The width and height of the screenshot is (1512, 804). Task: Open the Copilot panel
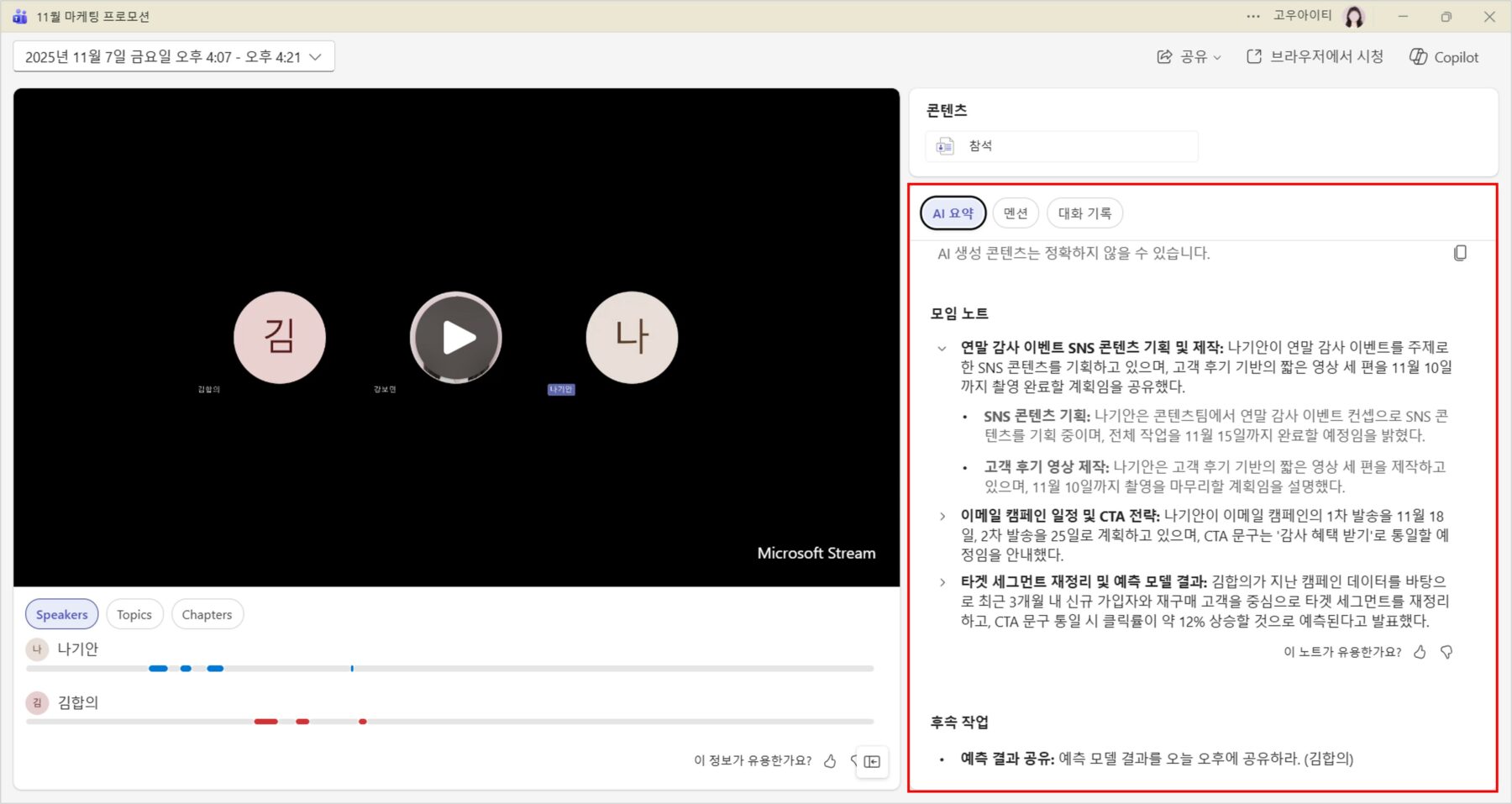point(1444,57)
